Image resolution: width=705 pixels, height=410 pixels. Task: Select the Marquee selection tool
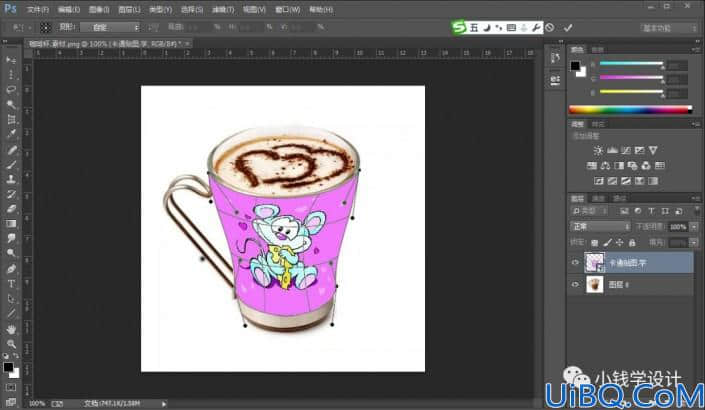[x=11, y=75]
